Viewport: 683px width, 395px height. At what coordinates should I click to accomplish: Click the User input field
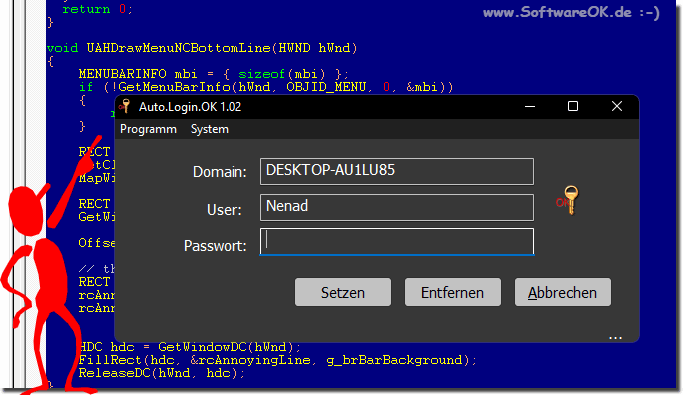click(x=397, y=207)
